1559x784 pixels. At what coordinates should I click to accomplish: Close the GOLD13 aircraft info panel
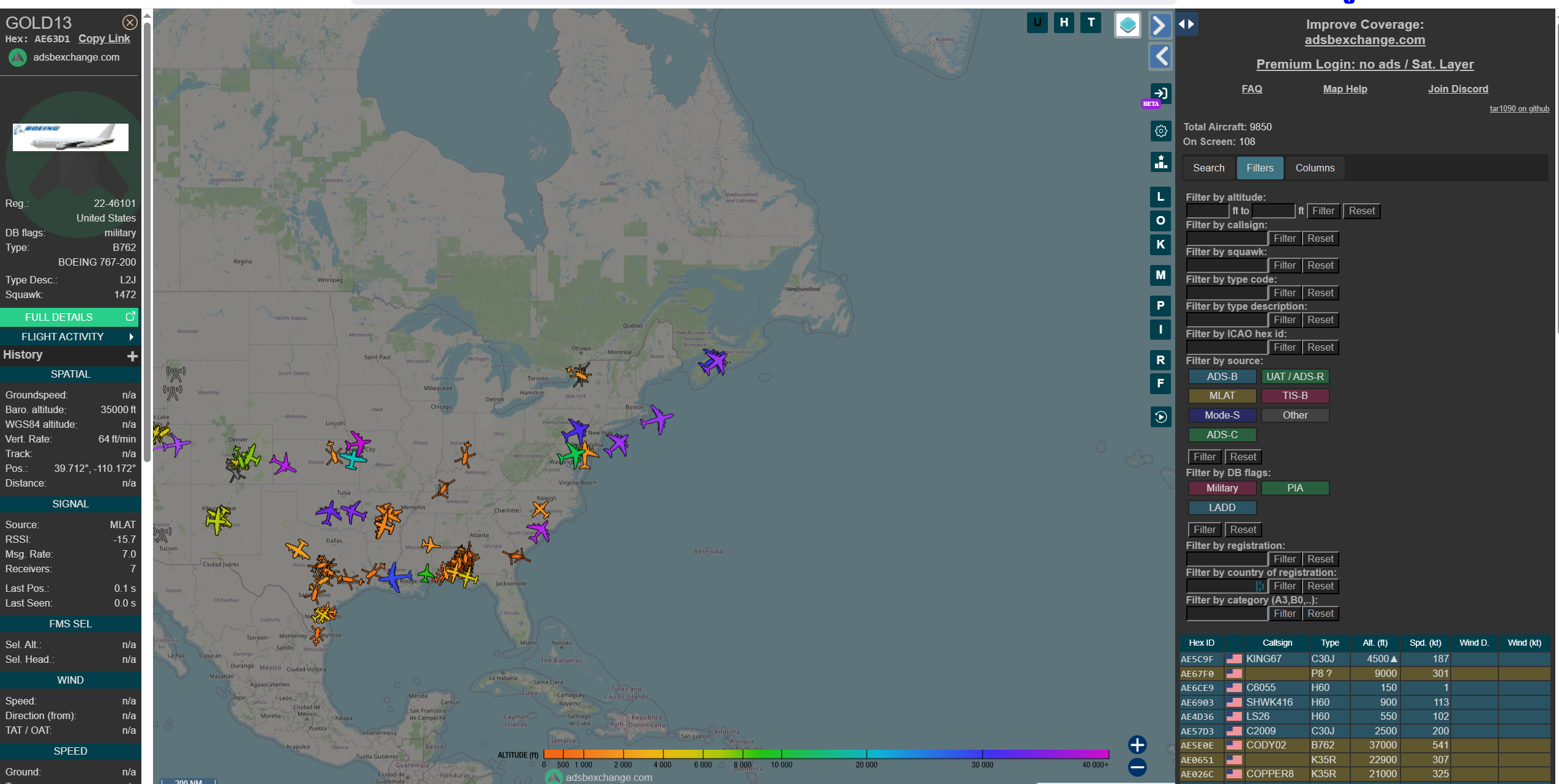coord(129,23)
